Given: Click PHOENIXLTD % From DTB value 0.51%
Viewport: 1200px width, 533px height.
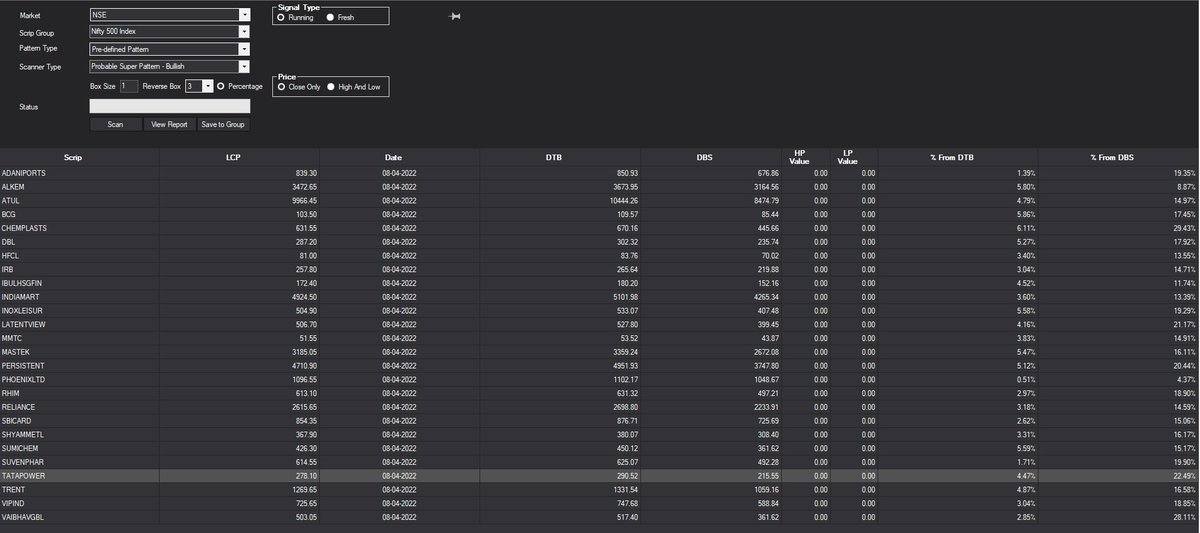Looking at the screenshot, I should [1026, 379].
